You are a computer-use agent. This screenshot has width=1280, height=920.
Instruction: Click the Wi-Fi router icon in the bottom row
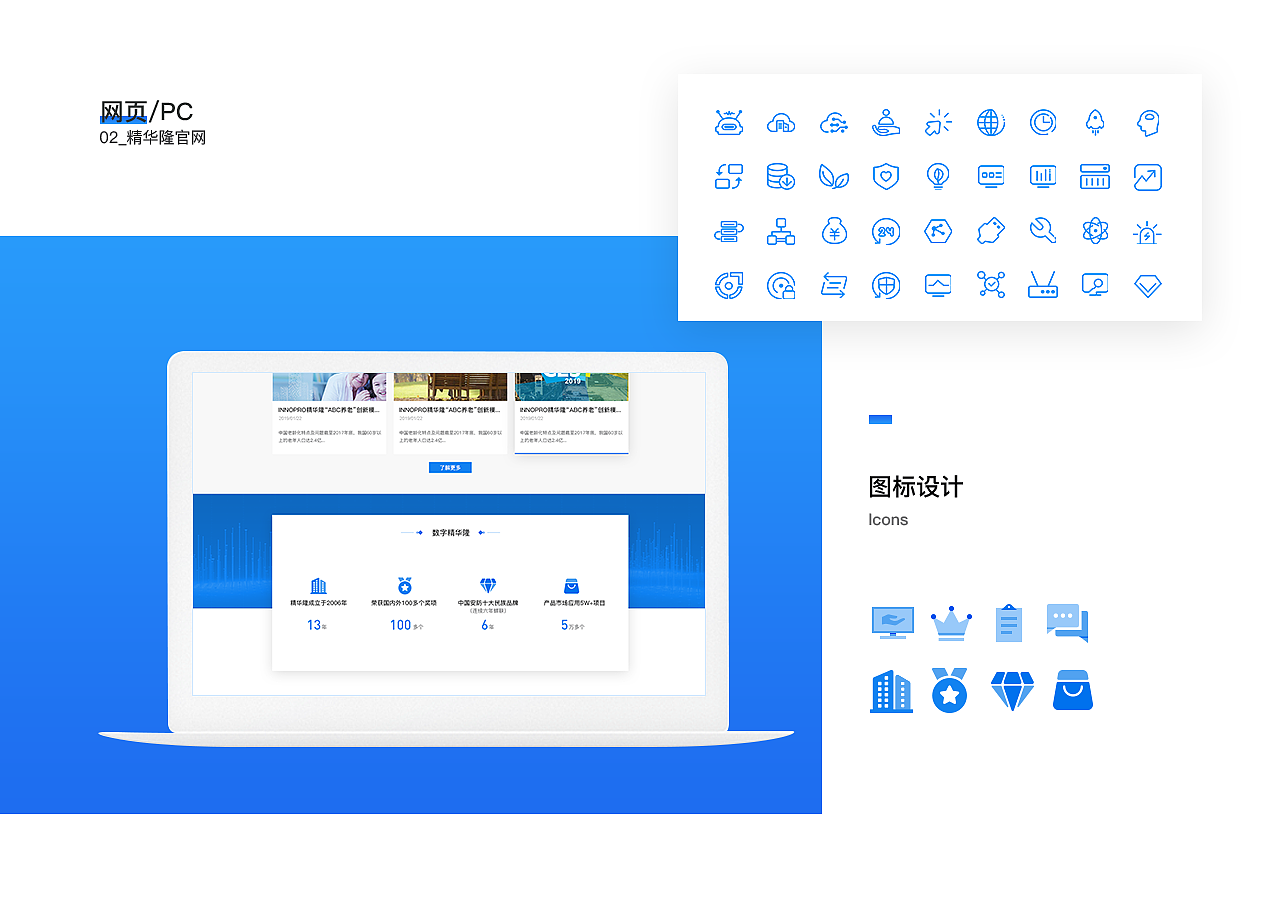pyautogui.click(x=1043, y=284)
